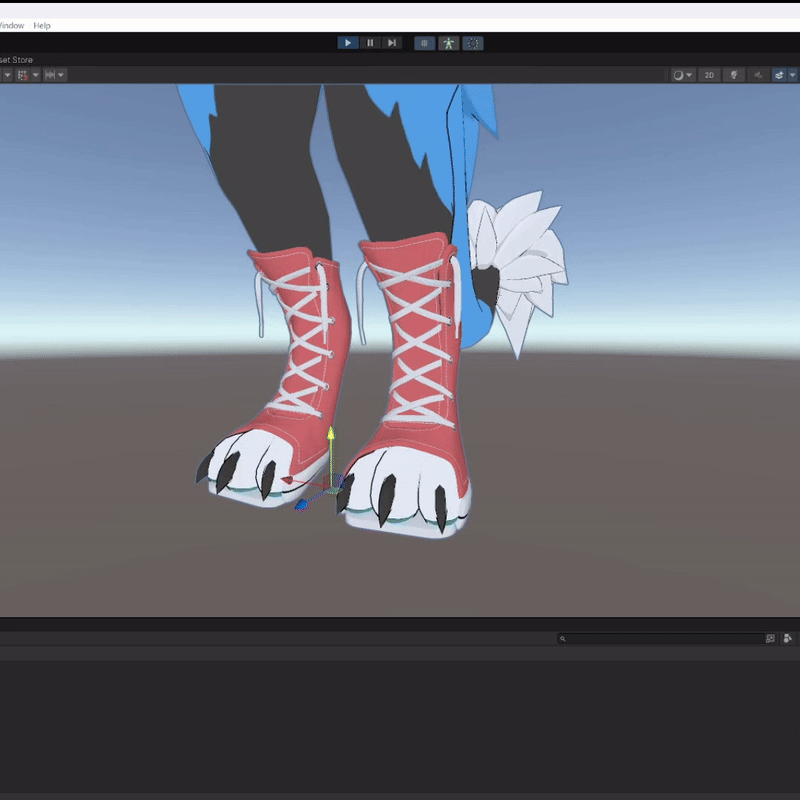Click the grid snapping icon

point(22,75)
